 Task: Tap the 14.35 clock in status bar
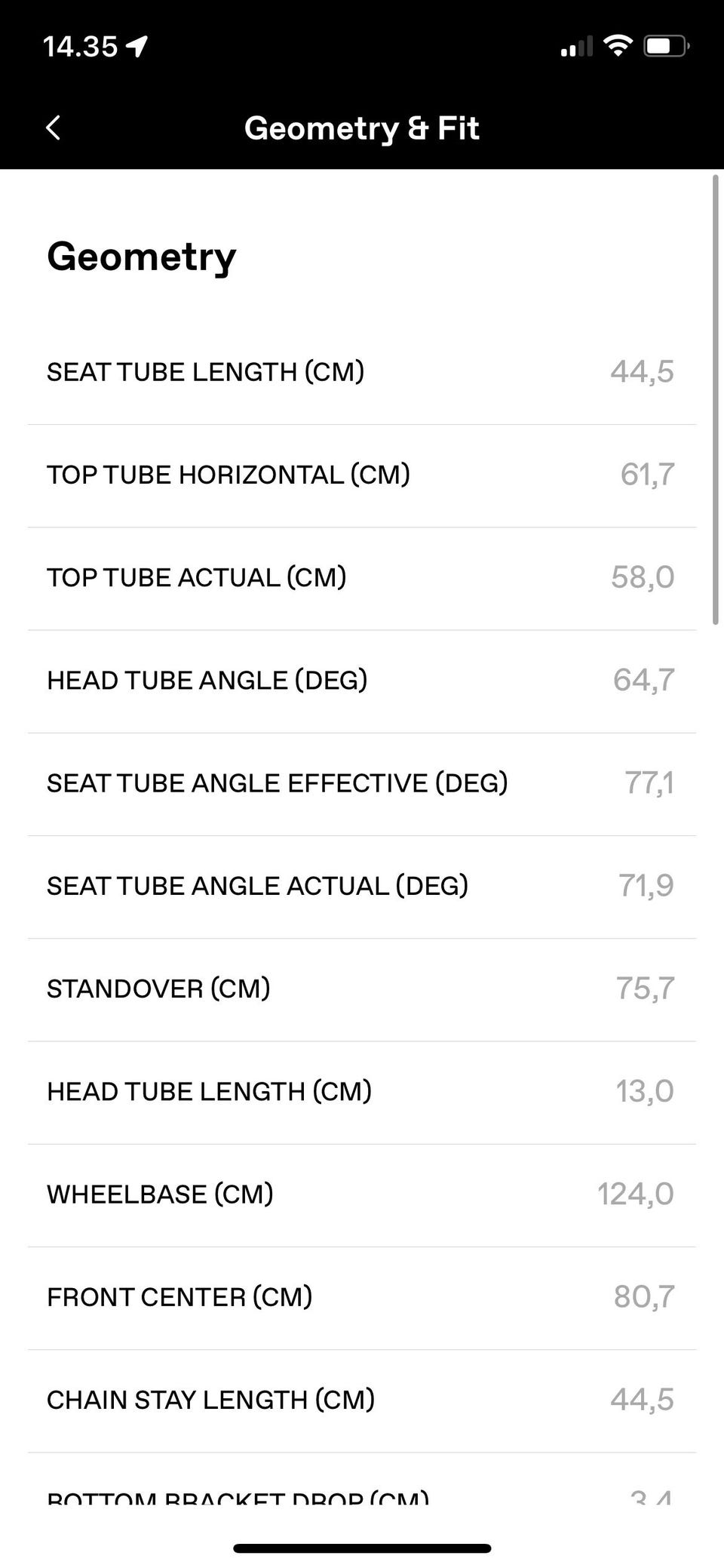click(80, 47)
